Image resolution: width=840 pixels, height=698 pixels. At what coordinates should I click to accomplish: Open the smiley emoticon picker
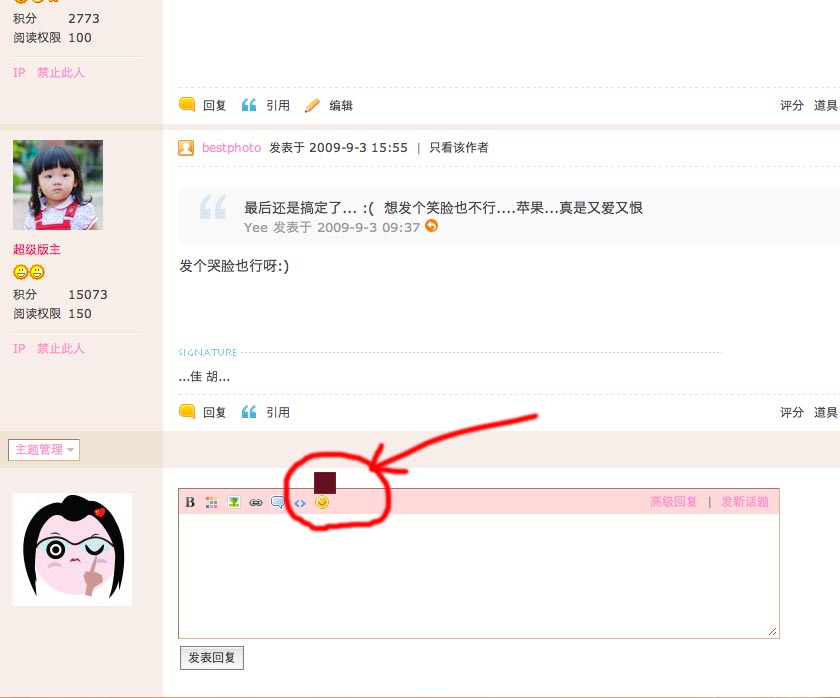click(x=322, y=502)
